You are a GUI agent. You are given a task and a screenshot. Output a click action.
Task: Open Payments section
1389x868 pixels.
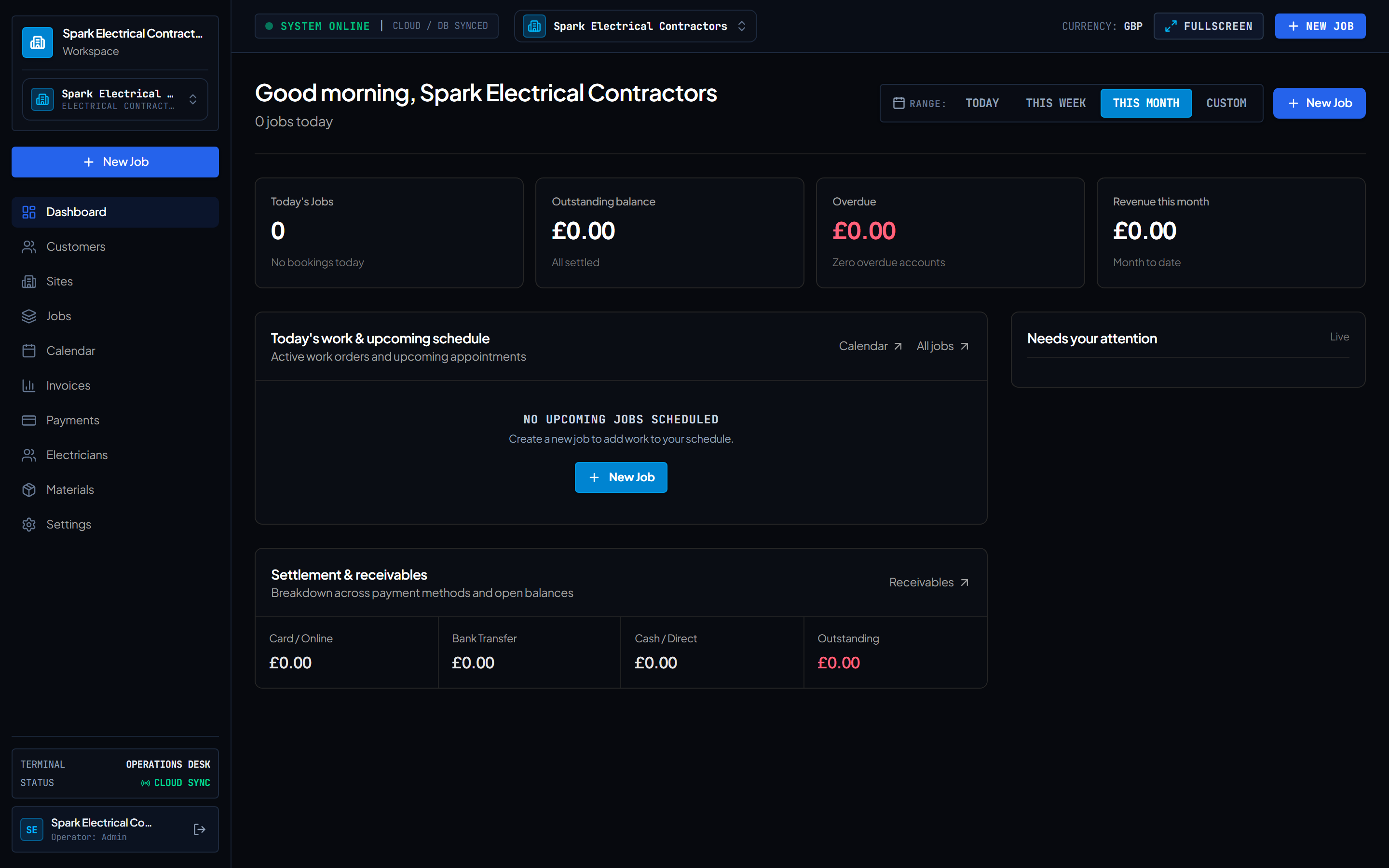[x=115, y=420]
